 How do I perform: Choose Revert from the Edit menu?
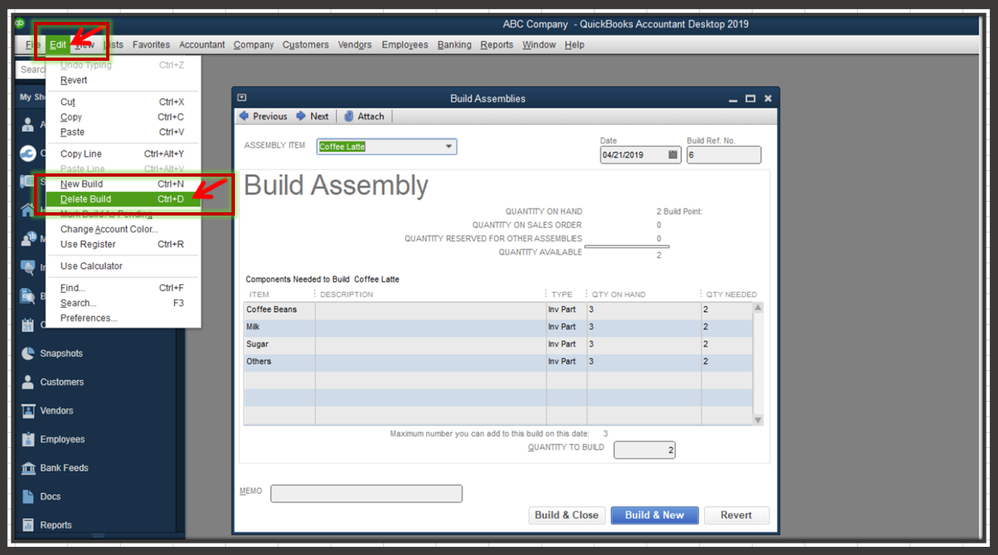point(122,80)
